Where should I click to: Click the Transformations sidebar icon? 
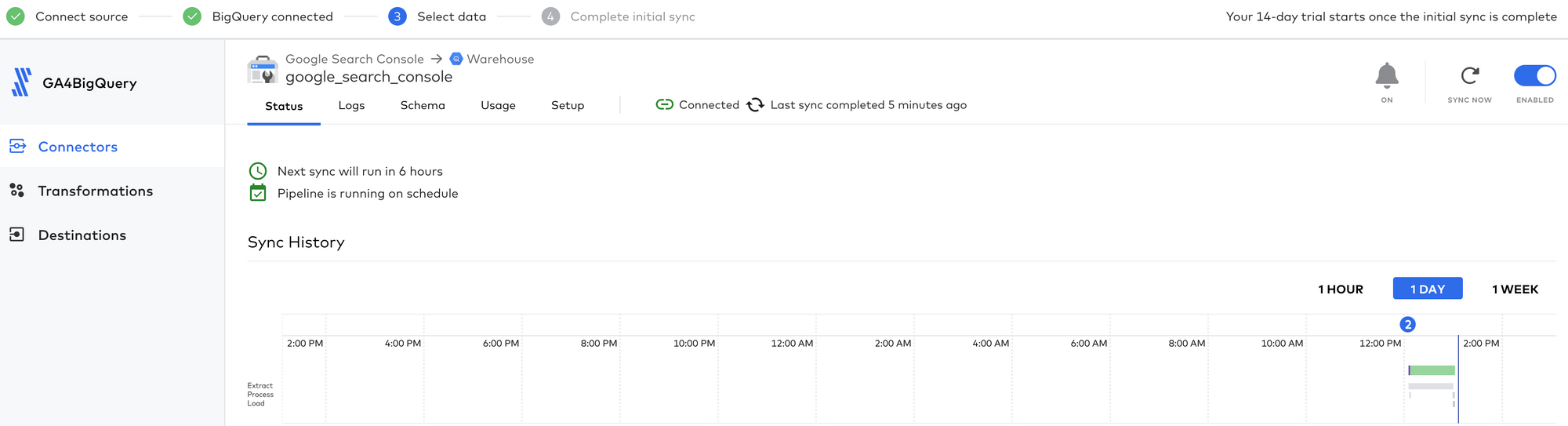tap(17, 191)
